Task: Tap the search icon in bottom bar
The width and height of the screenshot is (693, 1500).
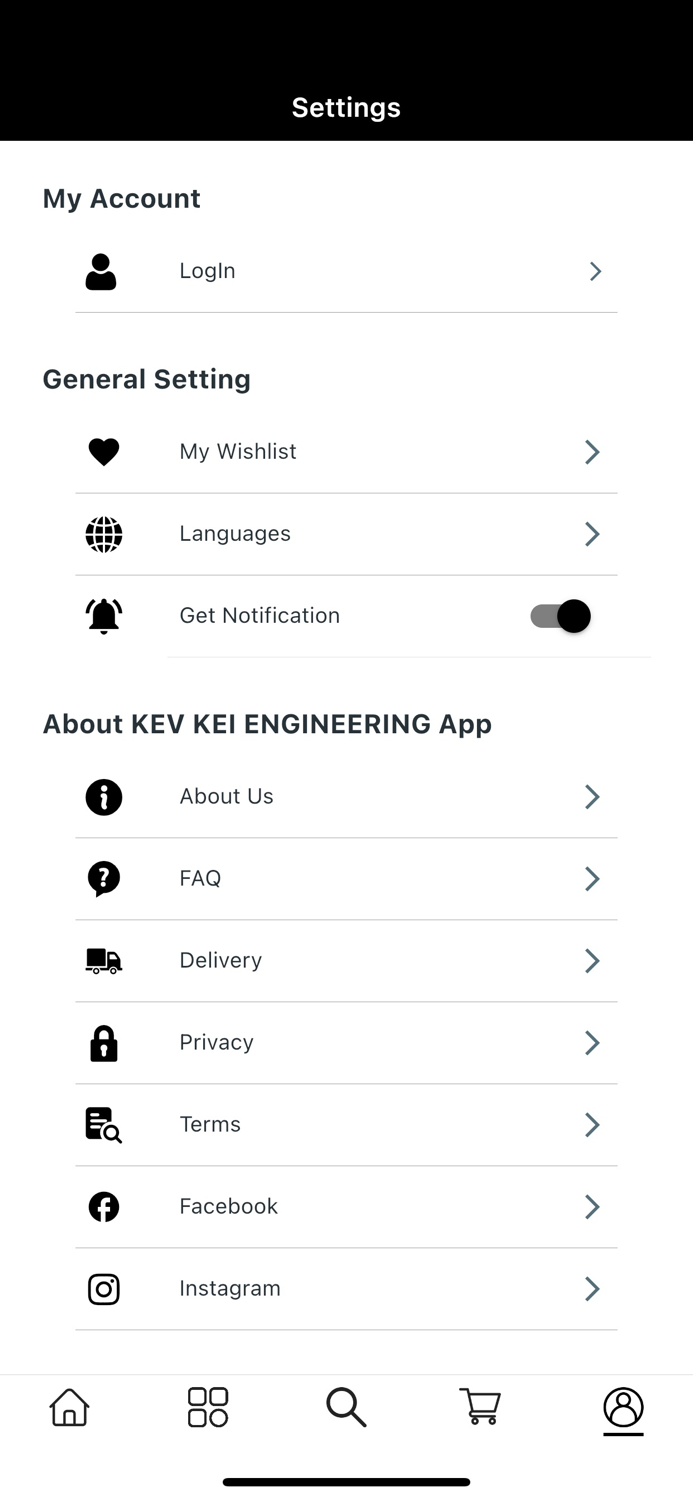Action: 346,1407
